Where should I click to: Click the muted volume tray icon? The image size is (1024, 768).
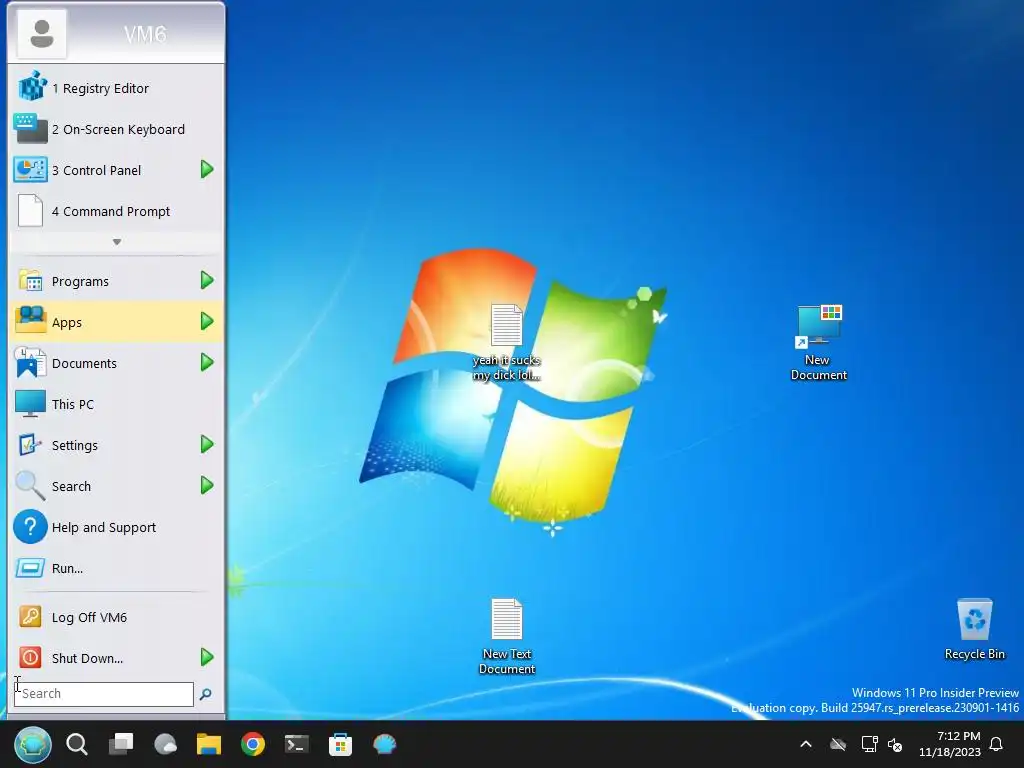(x=895, y=745)
